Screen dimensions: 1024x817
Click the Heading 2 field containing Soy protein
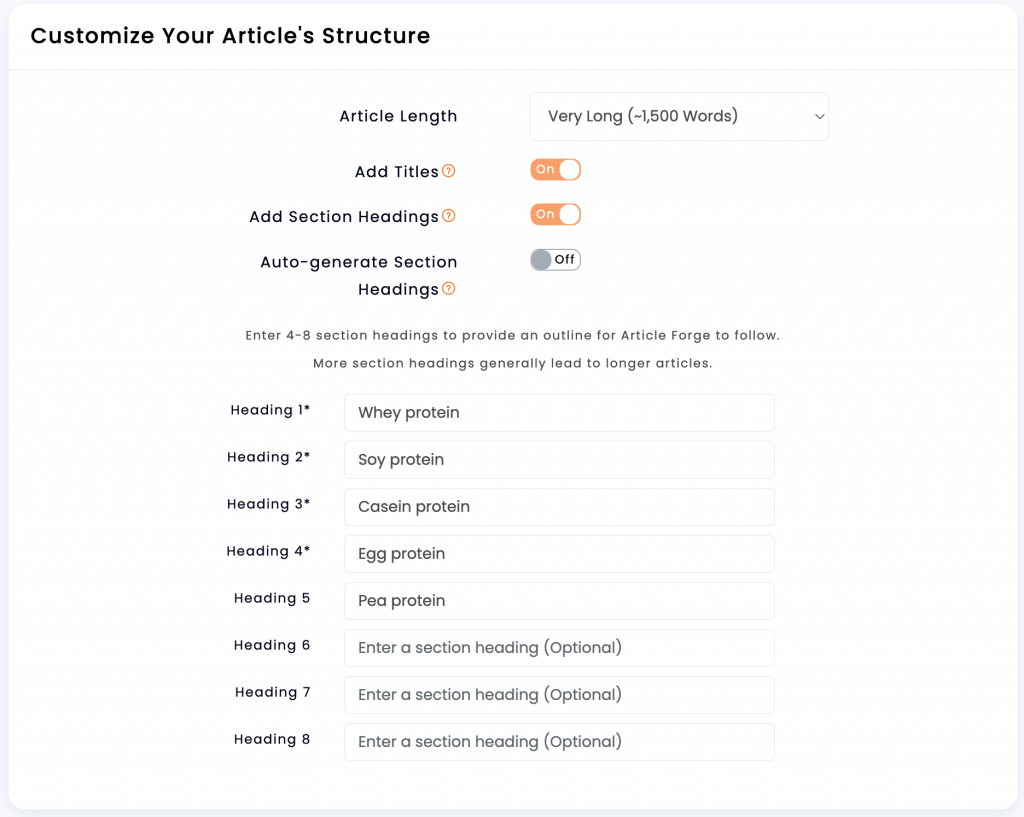coord(559,460)
